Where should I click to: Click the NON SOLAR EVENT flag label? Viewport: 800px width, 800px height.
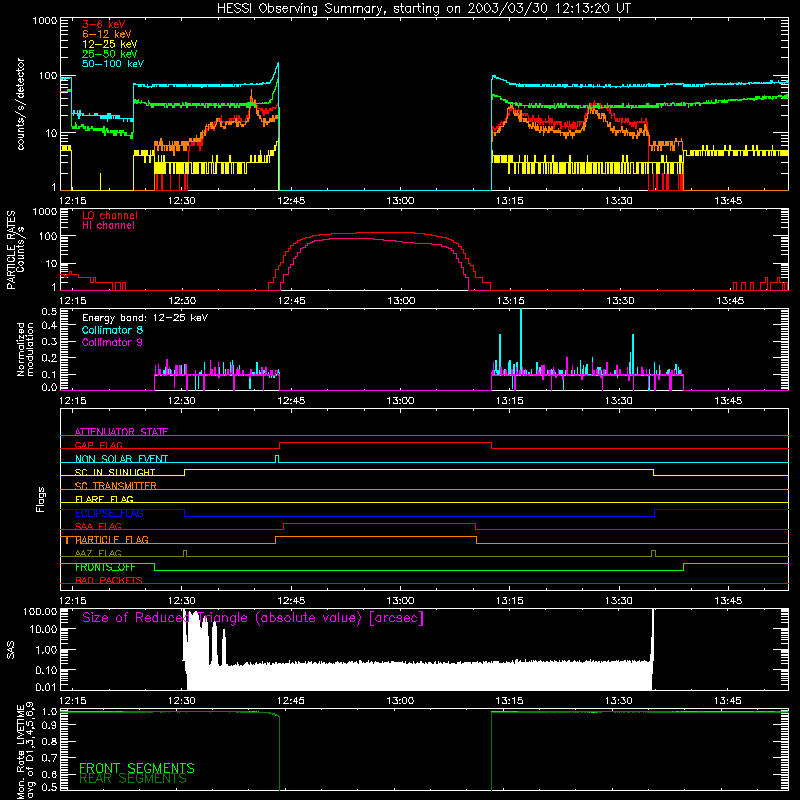(x=121, y=459)
